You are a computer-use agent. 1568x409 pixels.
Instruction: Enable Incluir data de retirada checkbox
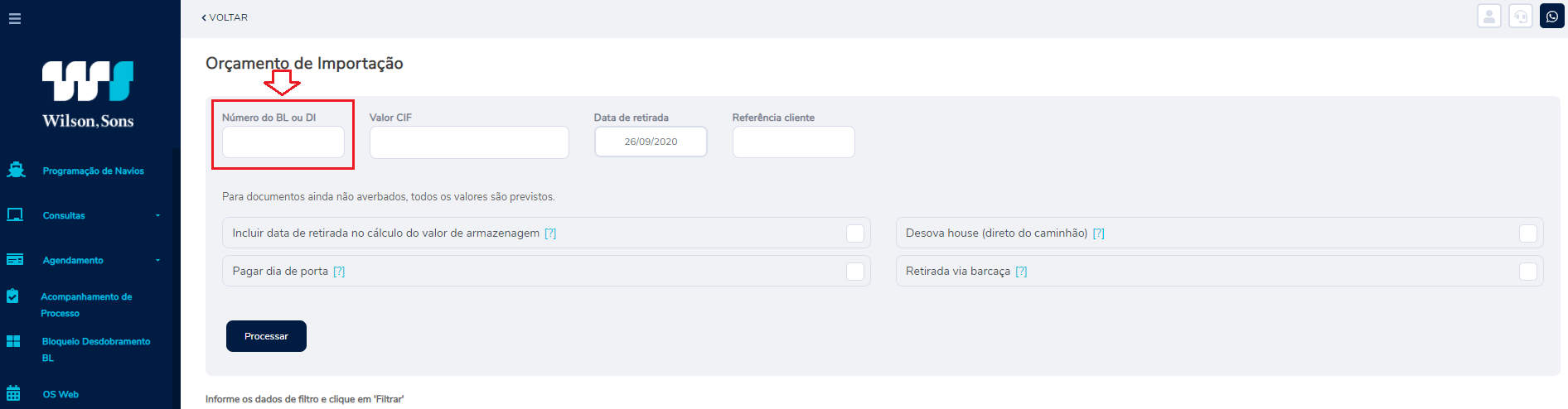[x=855, y=233]
